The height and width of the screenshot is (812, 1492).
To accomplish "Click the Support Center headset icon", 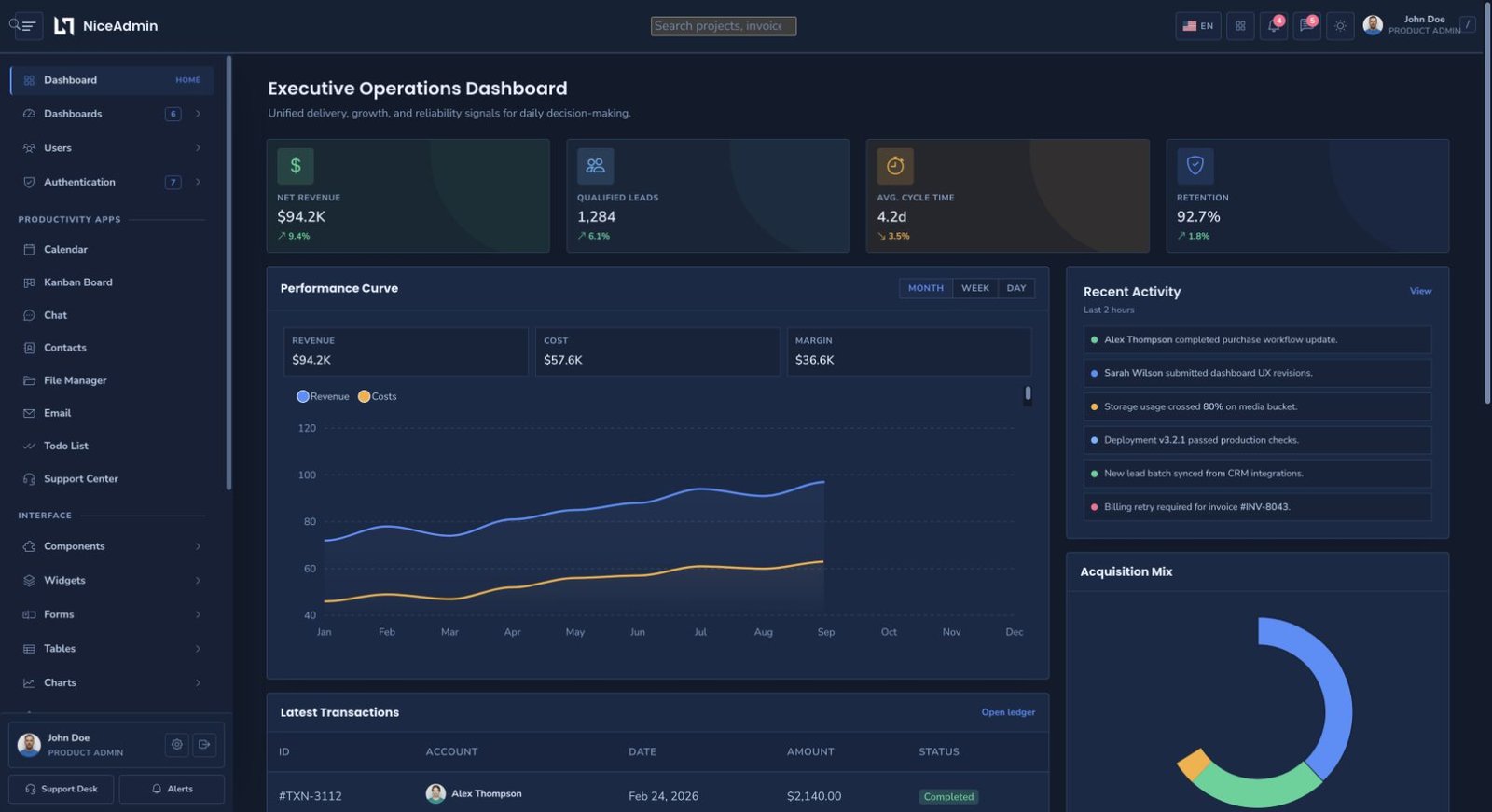I will click(x=29, y=479).
